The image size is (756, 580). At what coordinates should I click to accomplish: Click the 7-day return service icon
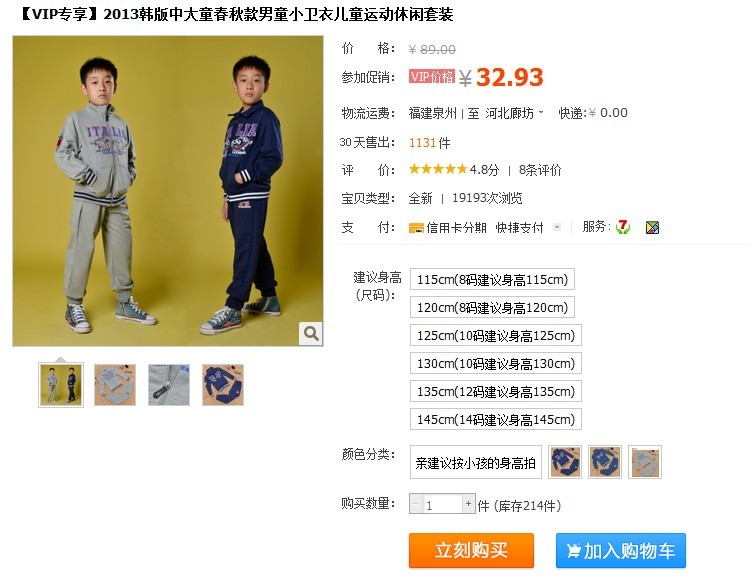click(x=623, y=227)
